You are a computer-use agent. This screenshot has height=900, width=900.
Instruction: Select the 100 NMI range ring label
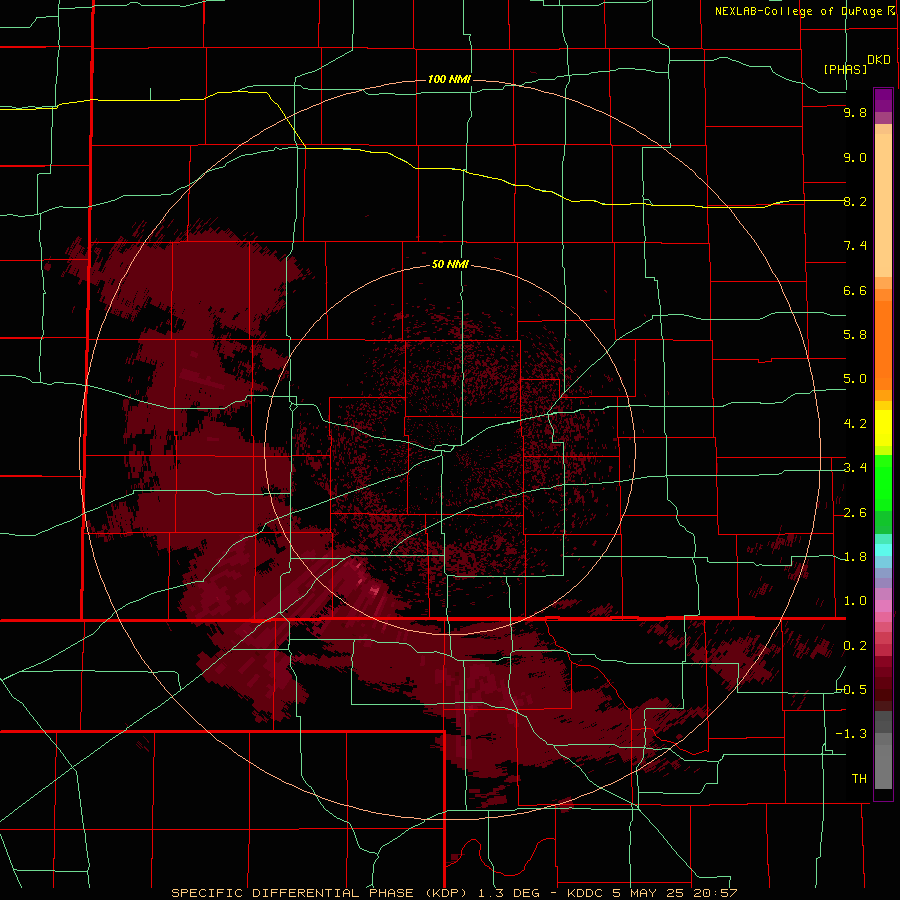[449, 79]
